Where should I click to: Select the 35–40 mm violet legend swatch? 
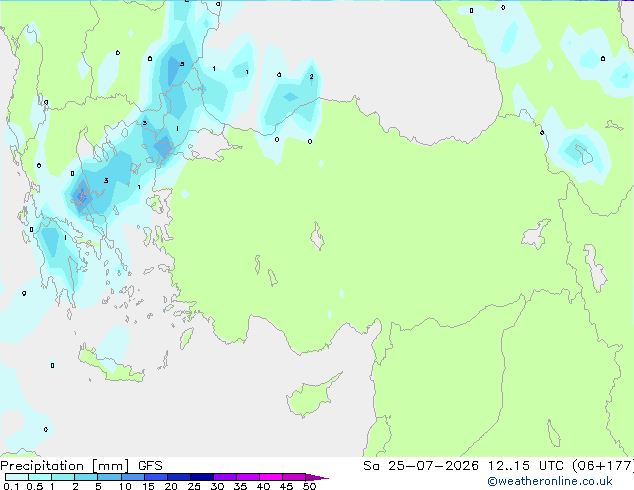coord(248,477)
